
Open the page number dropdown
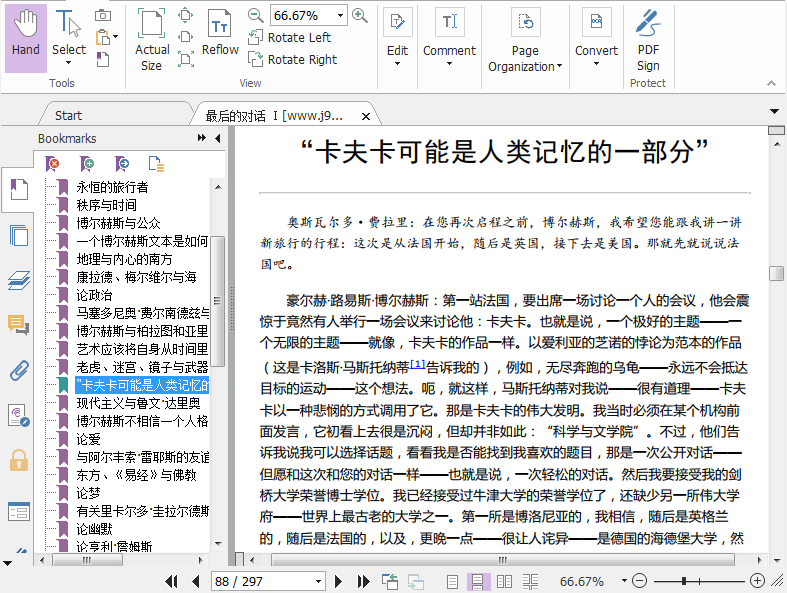(319, 581)
